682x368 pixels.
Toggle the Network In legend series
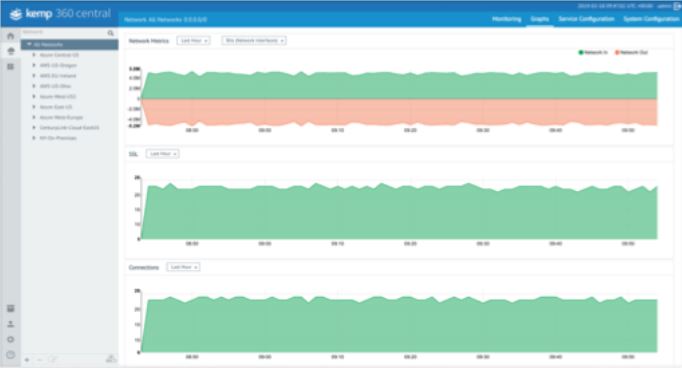coord(592,52)
